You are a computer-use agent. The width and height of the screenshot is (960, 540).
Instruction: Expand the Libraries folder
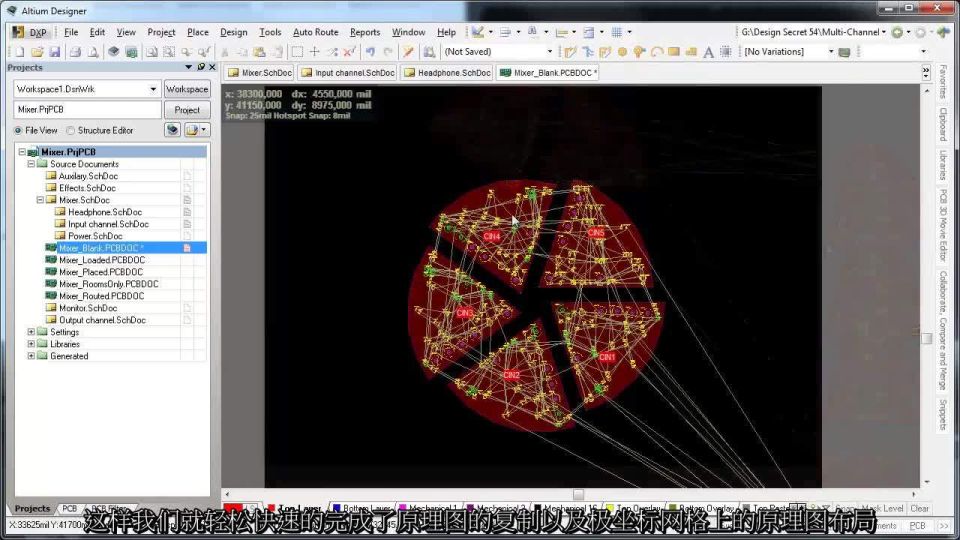[x=31, y=344]
